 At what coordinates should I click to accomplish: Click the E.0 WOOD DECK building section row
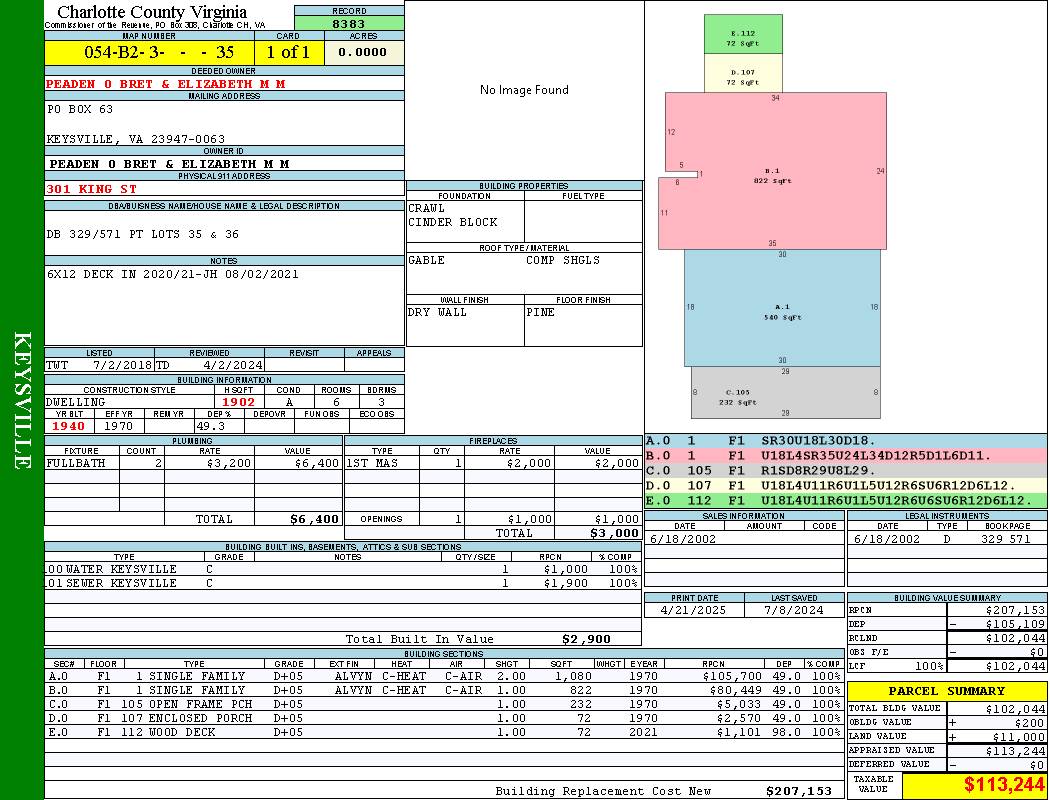(444, 732)
